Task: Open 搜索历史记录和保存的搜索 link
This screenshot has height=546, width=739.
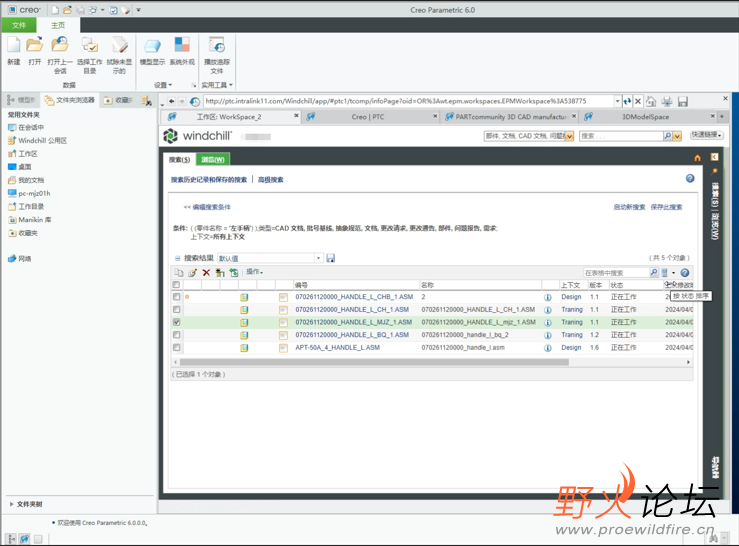Action: coord(209,180)
